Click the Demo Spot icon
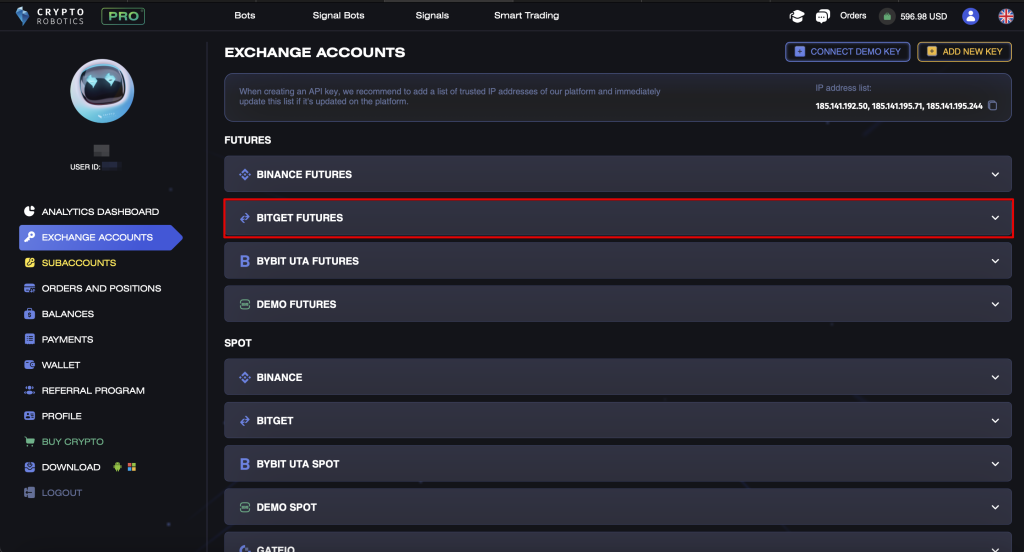This screenshot has height=552, width=1024. [245, 507]
